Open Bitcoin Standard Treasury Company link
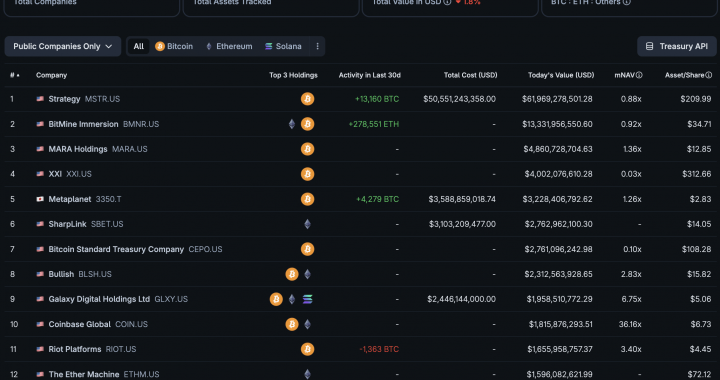Screen dimensions: 720x380 coord(135,249)
